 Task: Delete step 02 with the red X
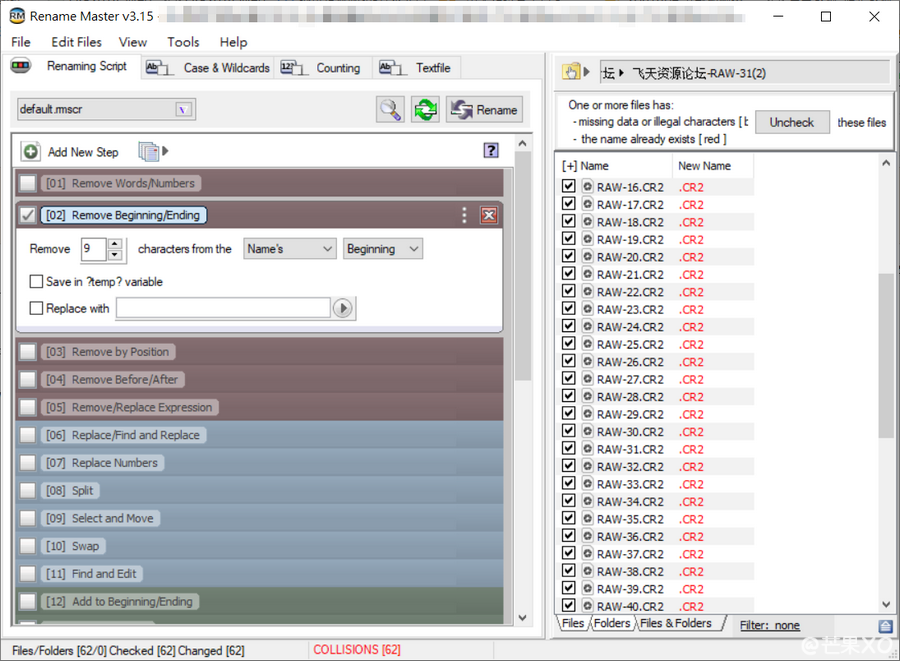click(x=489, y=215)
